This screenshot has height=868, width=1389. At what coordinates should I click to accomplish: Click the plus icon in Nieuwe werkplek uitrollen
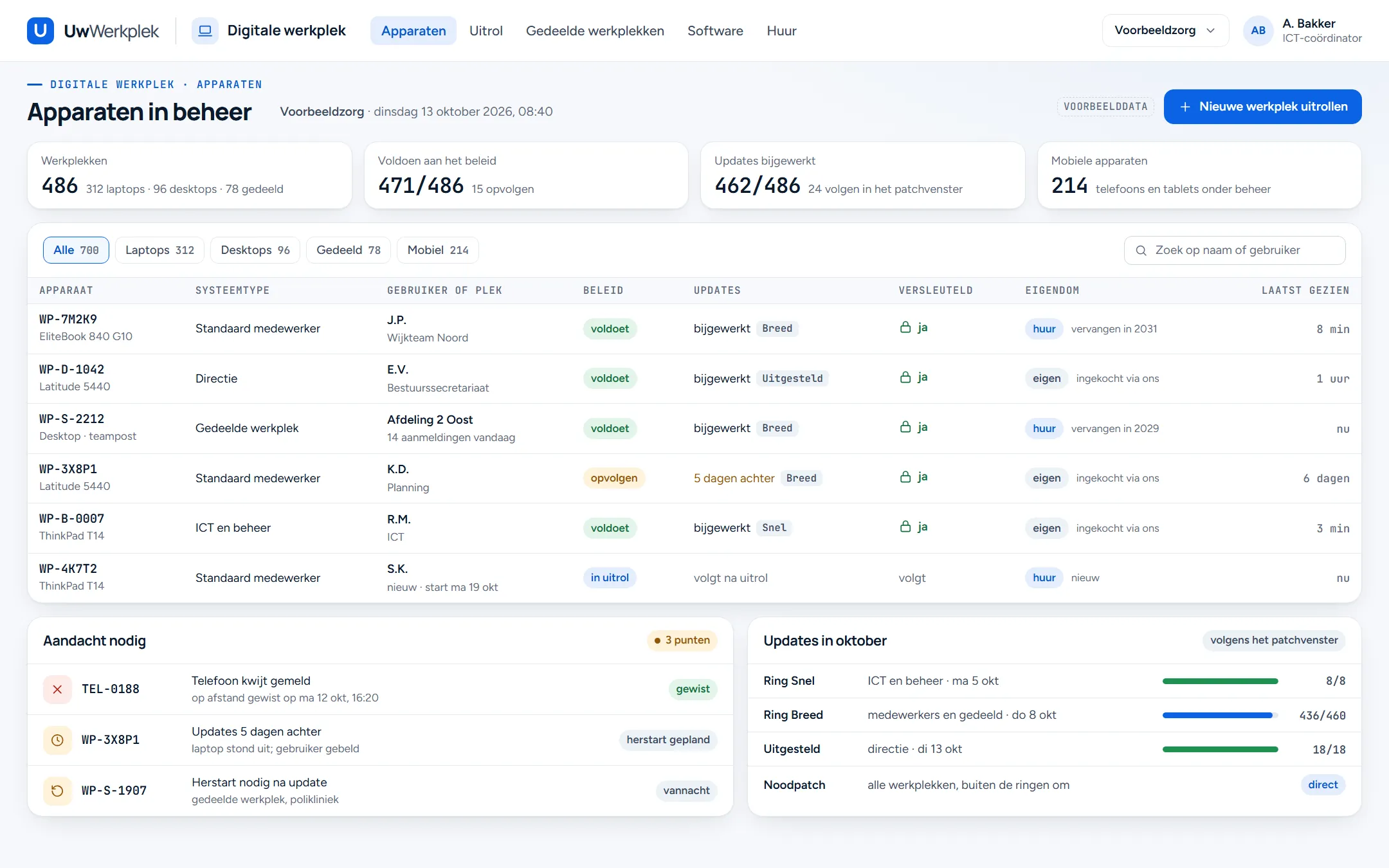coord(1185,107)
